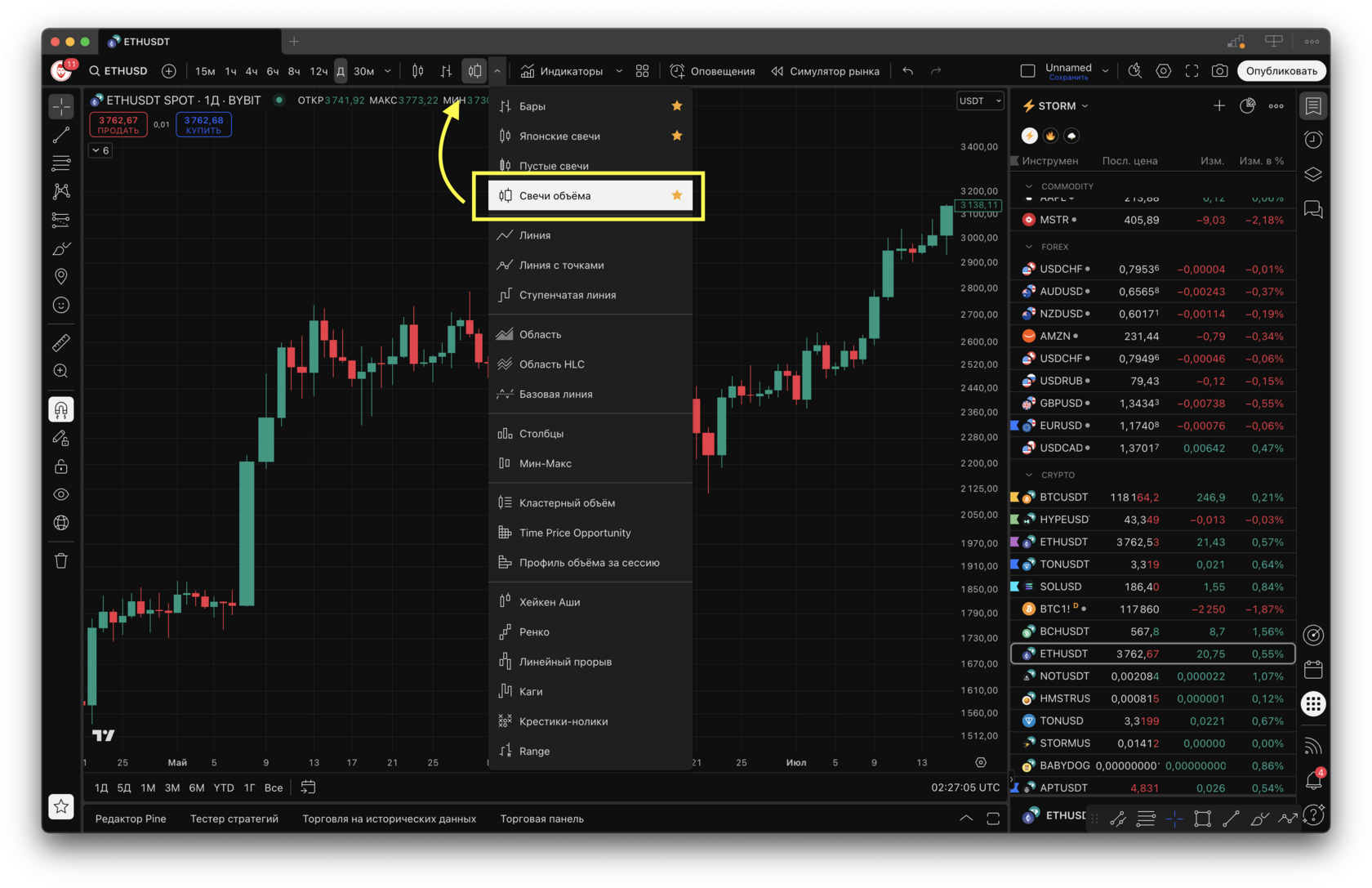Viewport: 1372px width, 888px height.
Task: Select SOLUSD row in the watchlist
Action: (x=1153, y=587)
